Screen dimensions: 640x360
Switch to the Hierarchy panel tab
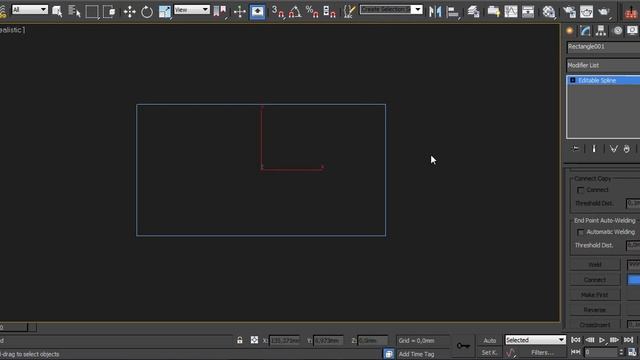pyautogui.click(x=601, y=31)
